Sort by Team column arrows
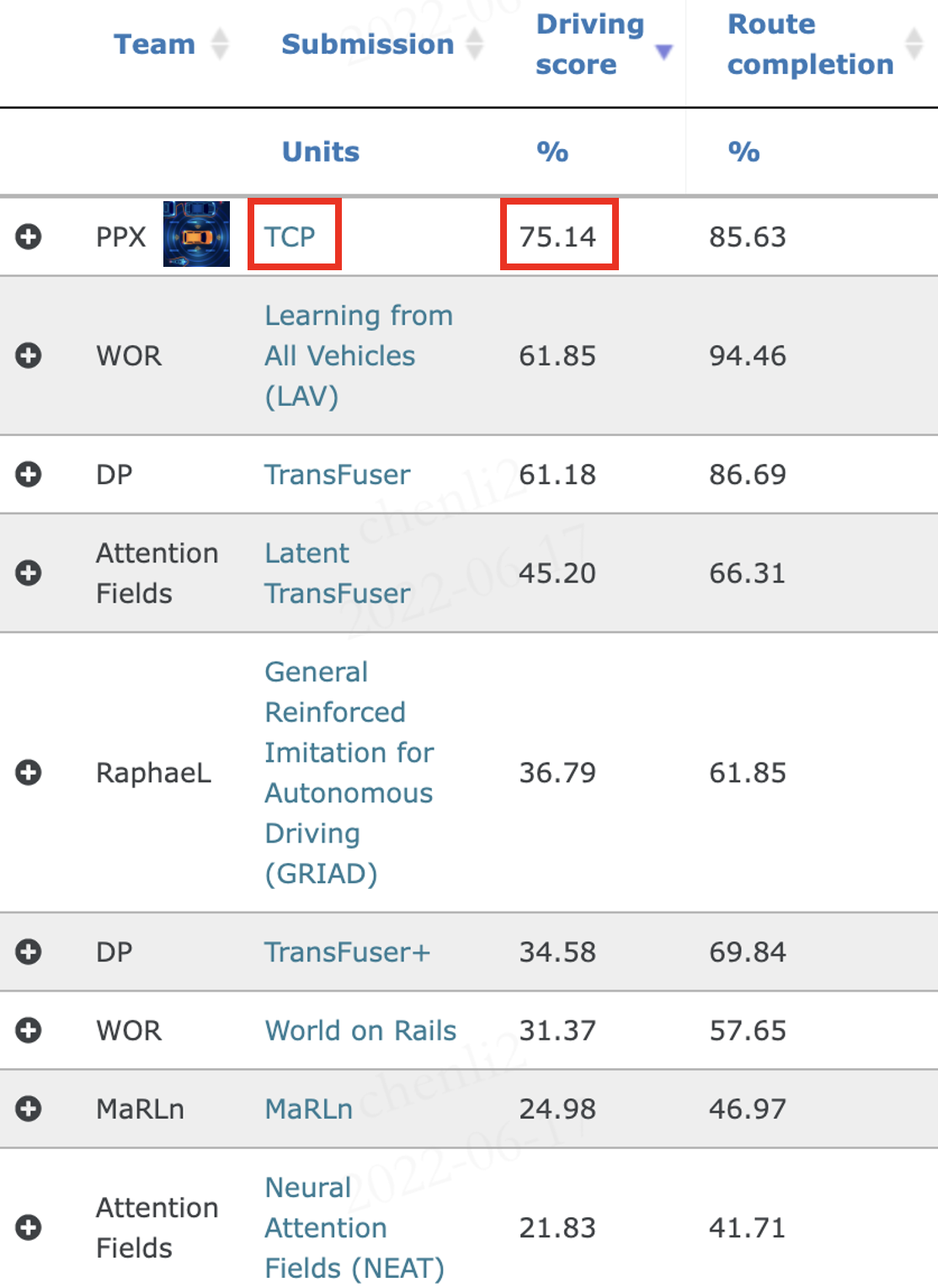This screenshot has width=938, height=1288. coord(220,44)
